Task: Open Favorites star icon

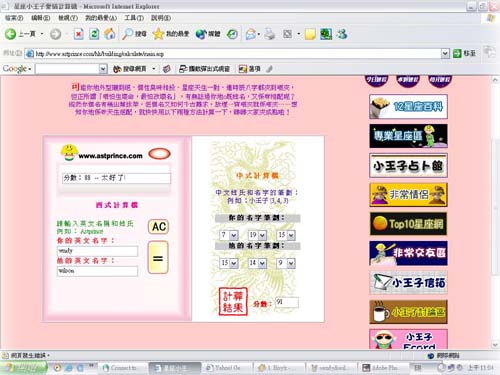Action: (171, 34)
